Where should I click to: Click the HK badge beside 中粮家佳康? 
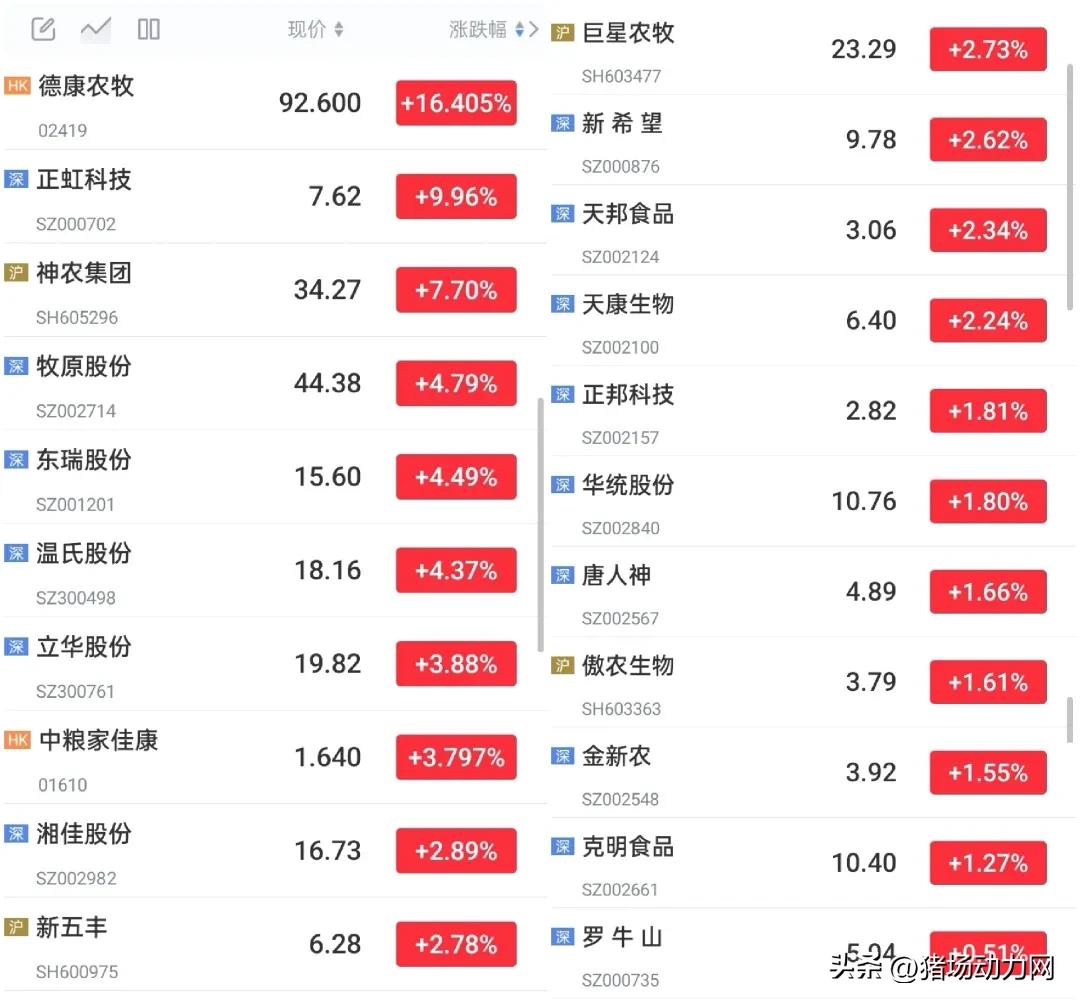18,740
